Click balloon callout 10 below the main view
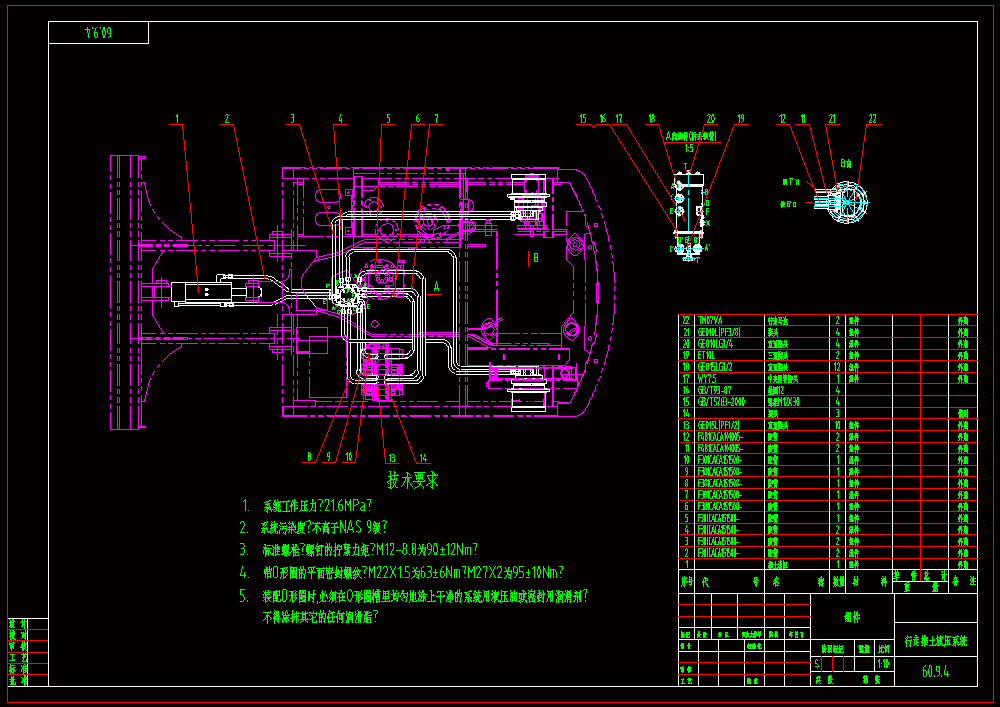The height and width of the screenshot is (707, 1000). coord(349,457)
